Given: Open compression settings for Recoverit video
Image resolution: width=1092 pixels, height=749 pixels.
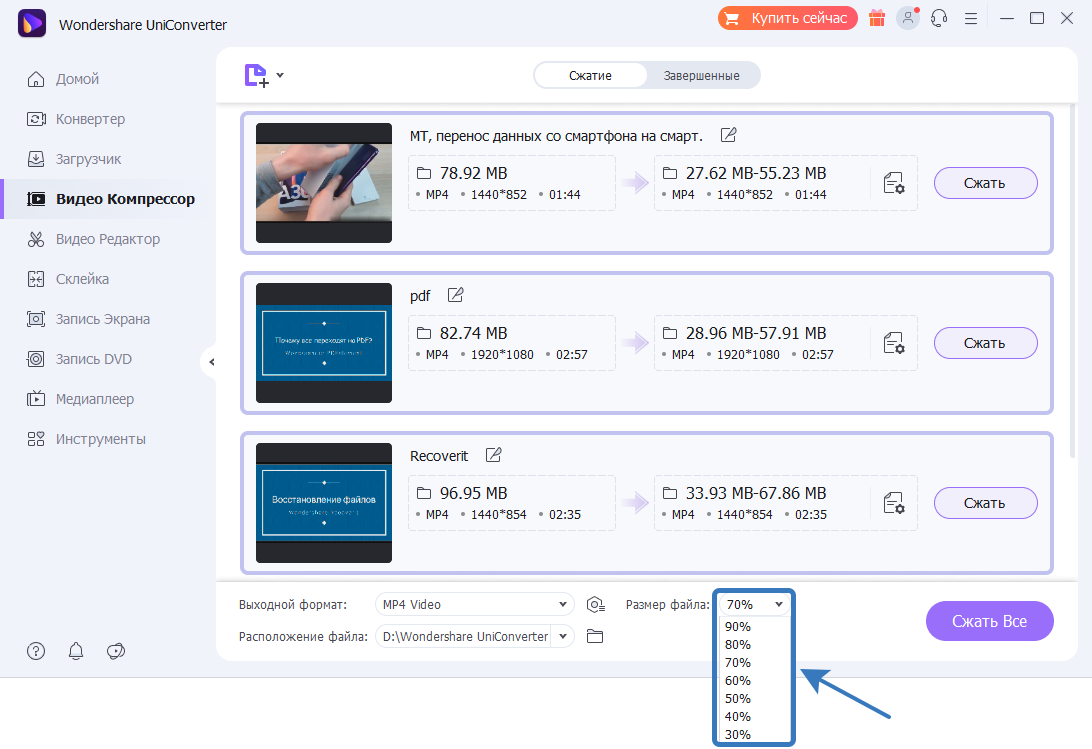Looking at the screenshot, I should [894, 503].
